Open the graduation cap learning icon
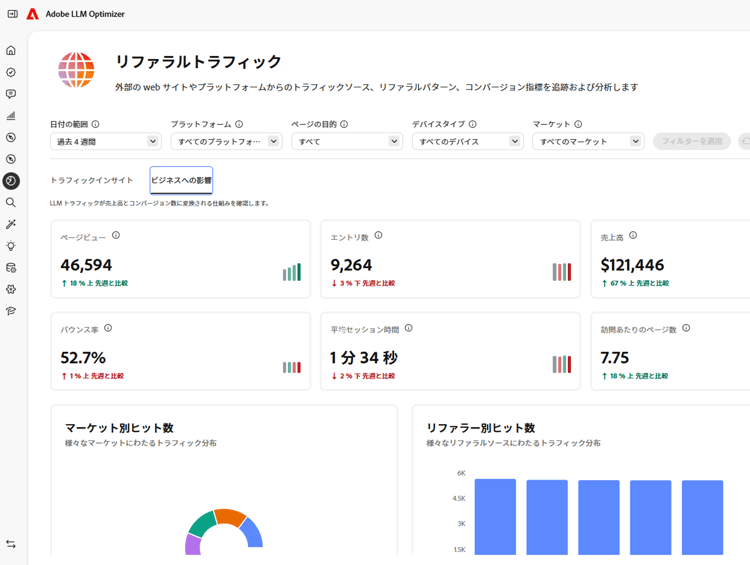Viewport: 750px width, 565px height. point(11,311)
